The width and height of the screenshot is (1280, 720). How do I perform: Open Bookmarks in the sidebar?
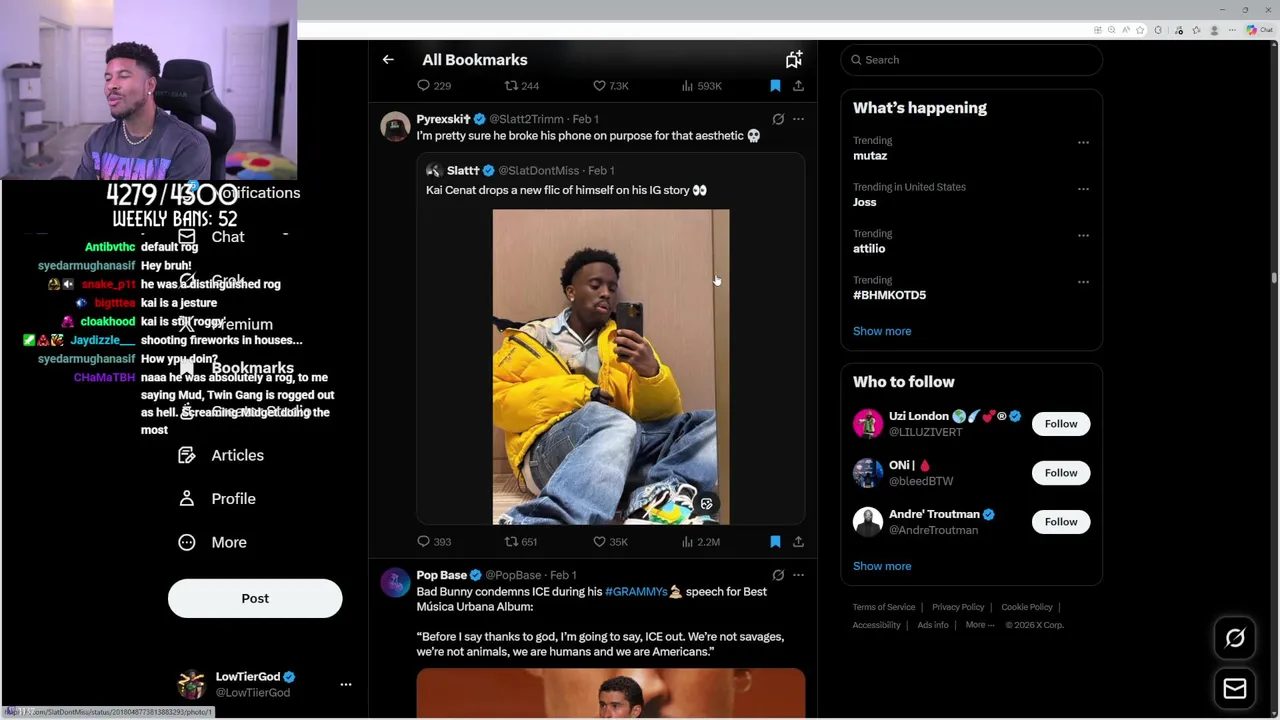click(x=252, y=368)
